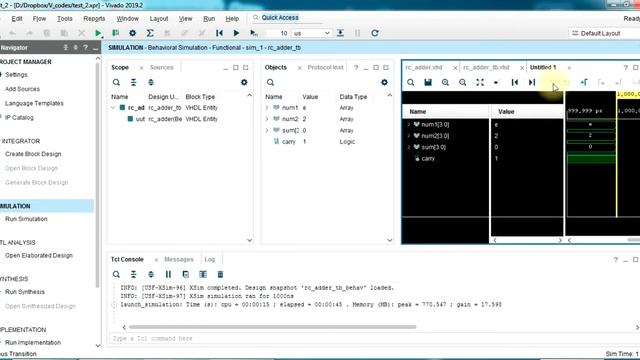Click Go to Last Time in waveform toolbar
The height and width of the screenshot is (360, 640).
532,82
